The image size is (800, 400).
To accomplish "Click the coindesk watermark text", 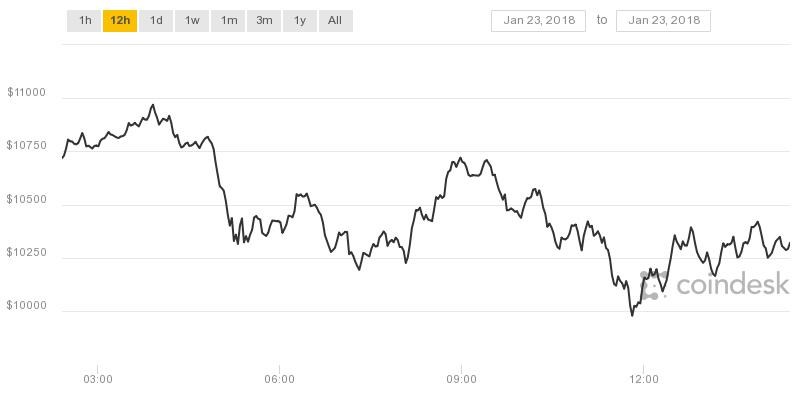I will coord(733,285).
